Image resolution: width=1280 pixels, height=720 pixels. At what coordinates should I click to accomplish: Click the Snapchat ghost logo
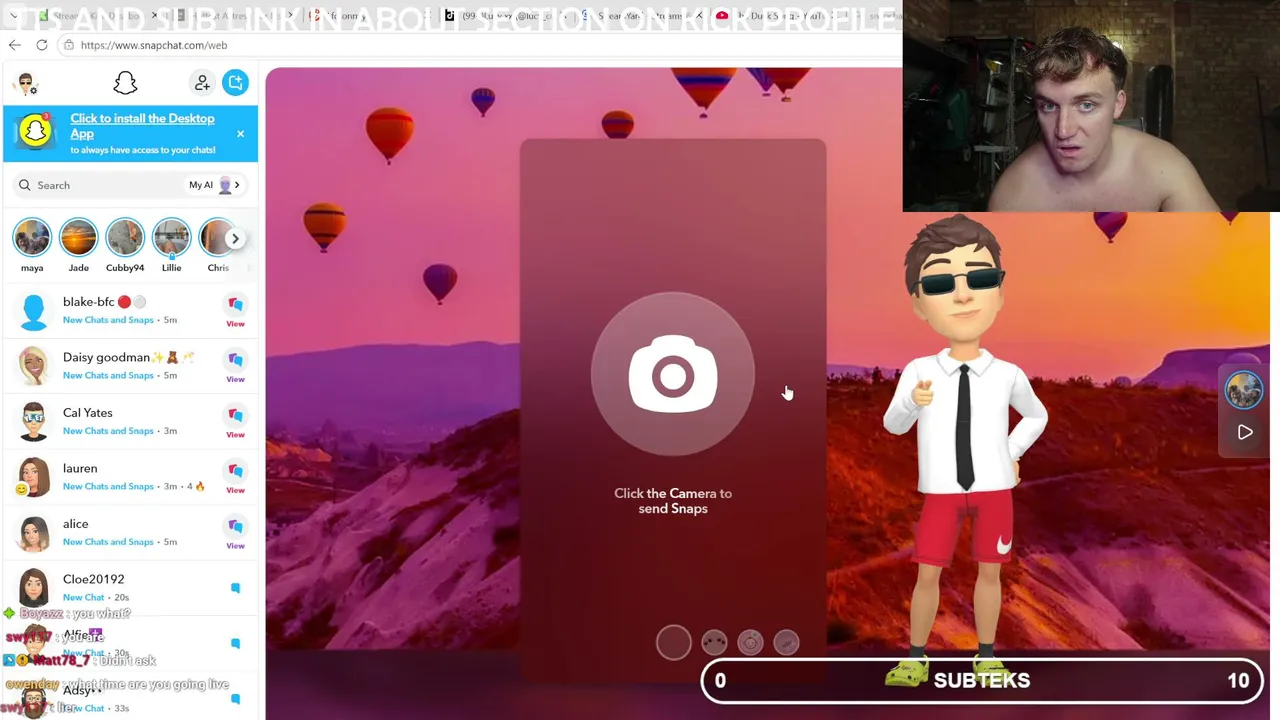click(125, 83)
